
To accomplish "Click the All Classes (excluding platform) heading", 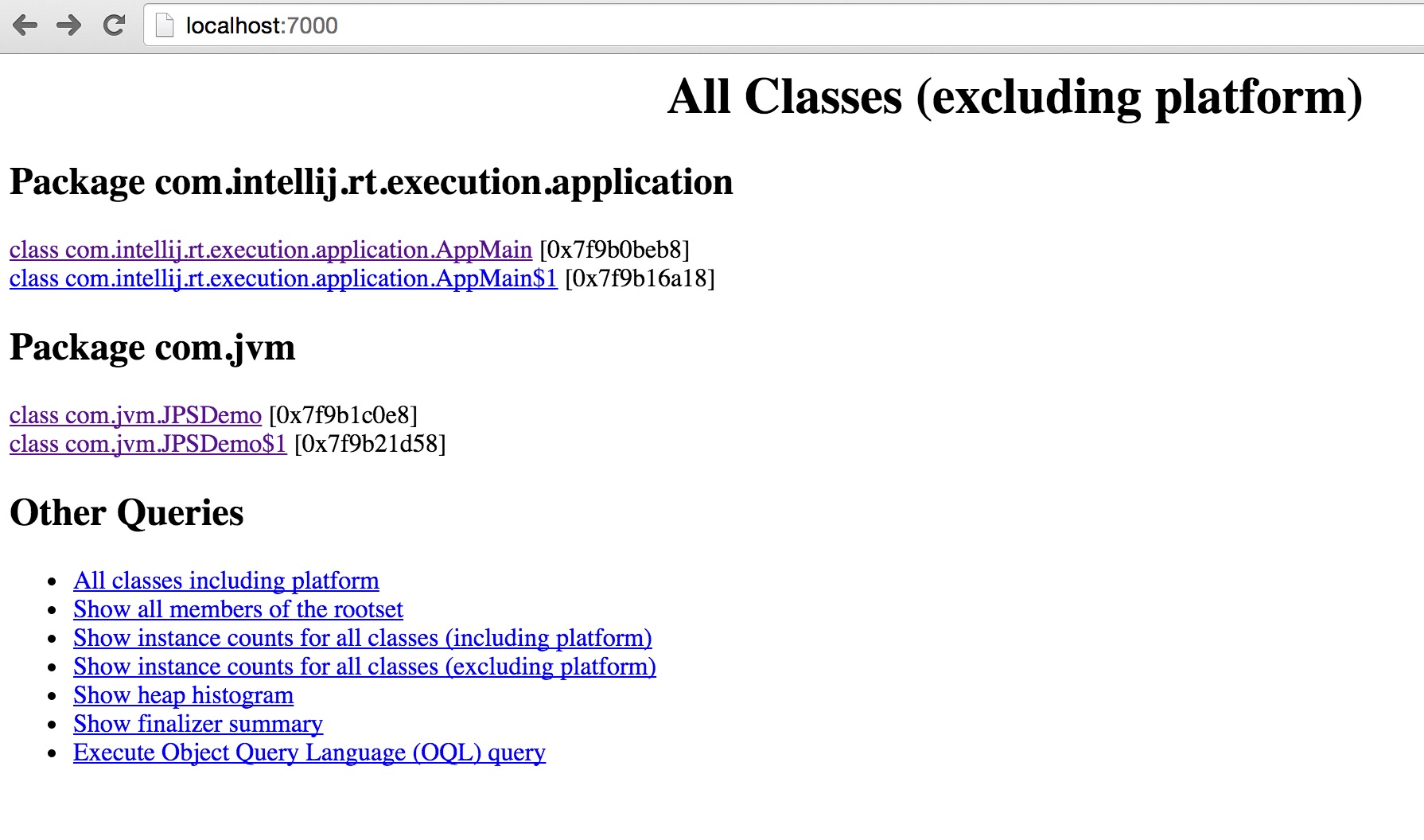I will click(x=1015, y=97).
